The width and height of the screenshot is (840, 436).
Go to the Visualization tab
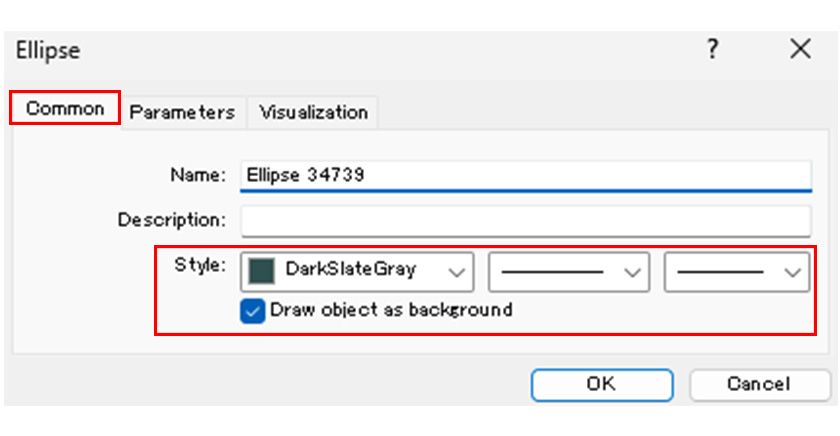pyautogui.click(x=313, y=112)
